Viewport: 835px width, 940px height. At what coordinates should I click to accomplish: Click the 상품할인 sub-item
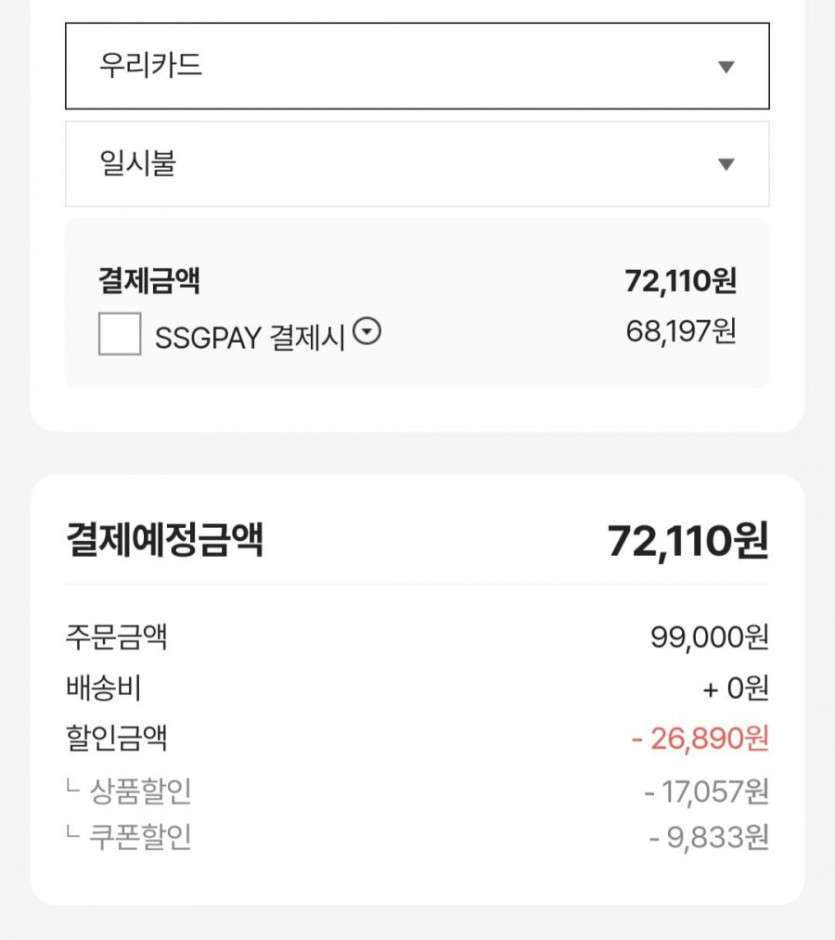[140, 791]
